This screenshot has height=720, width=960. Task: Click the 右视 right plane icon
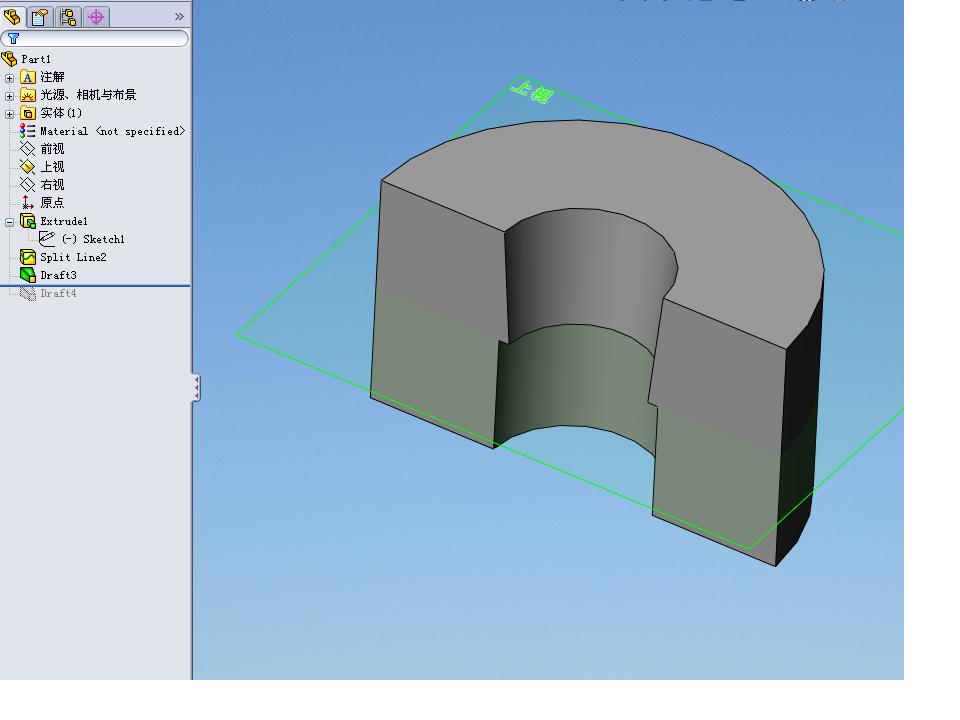click(28, 184)
